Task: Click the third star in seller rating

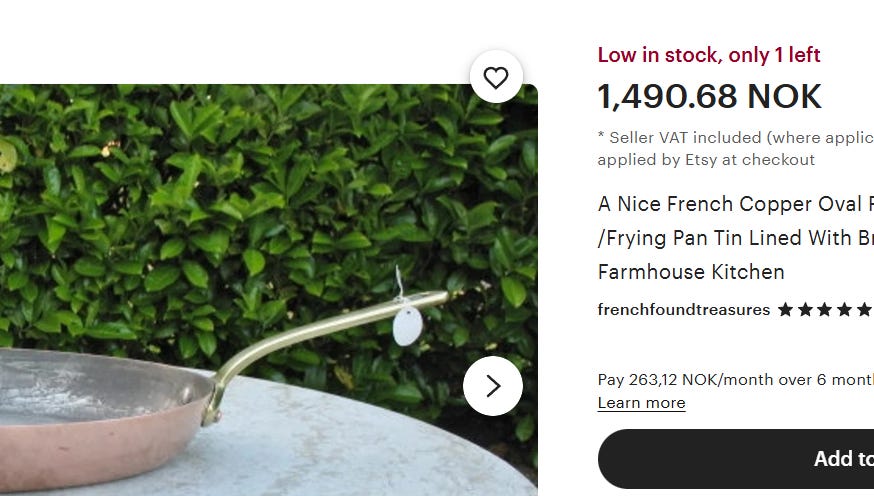Action: click(x=825, y=310)
